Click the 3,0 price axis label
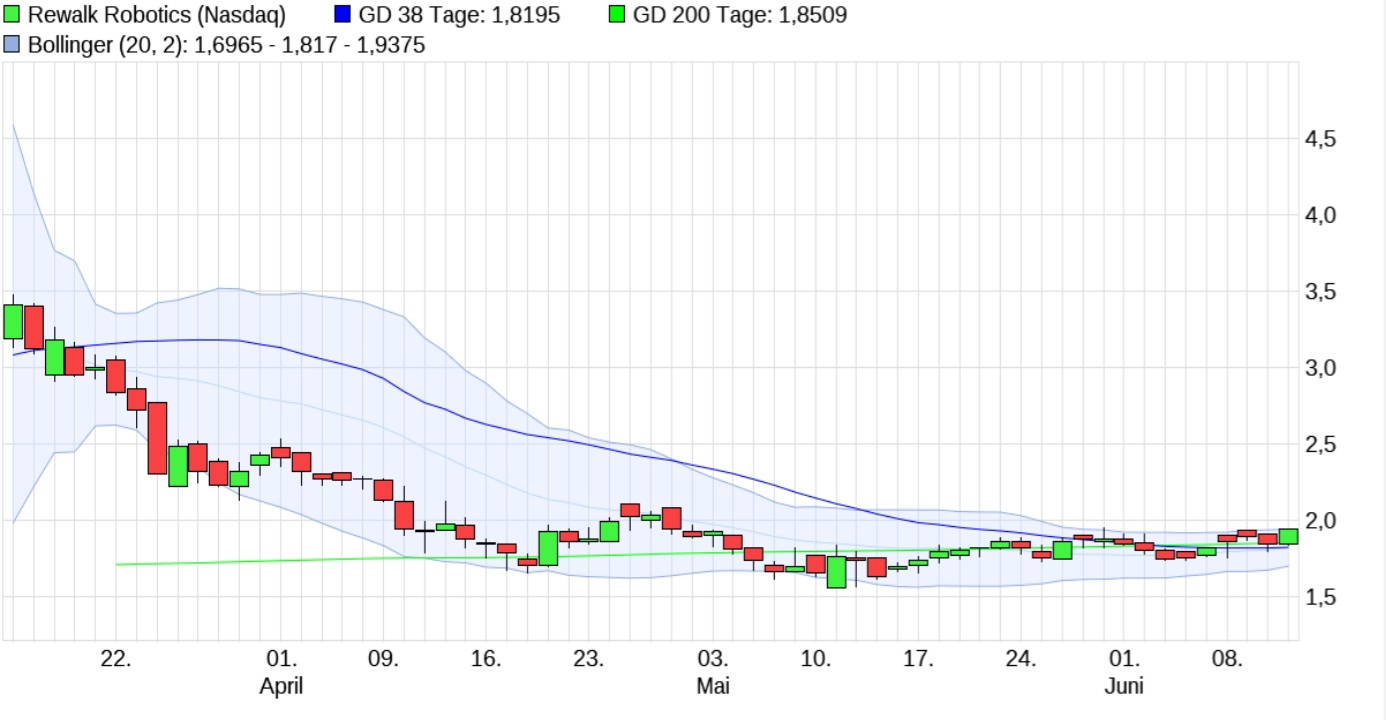This screenshot has height=720, width=1386. tap(1322, 368)
